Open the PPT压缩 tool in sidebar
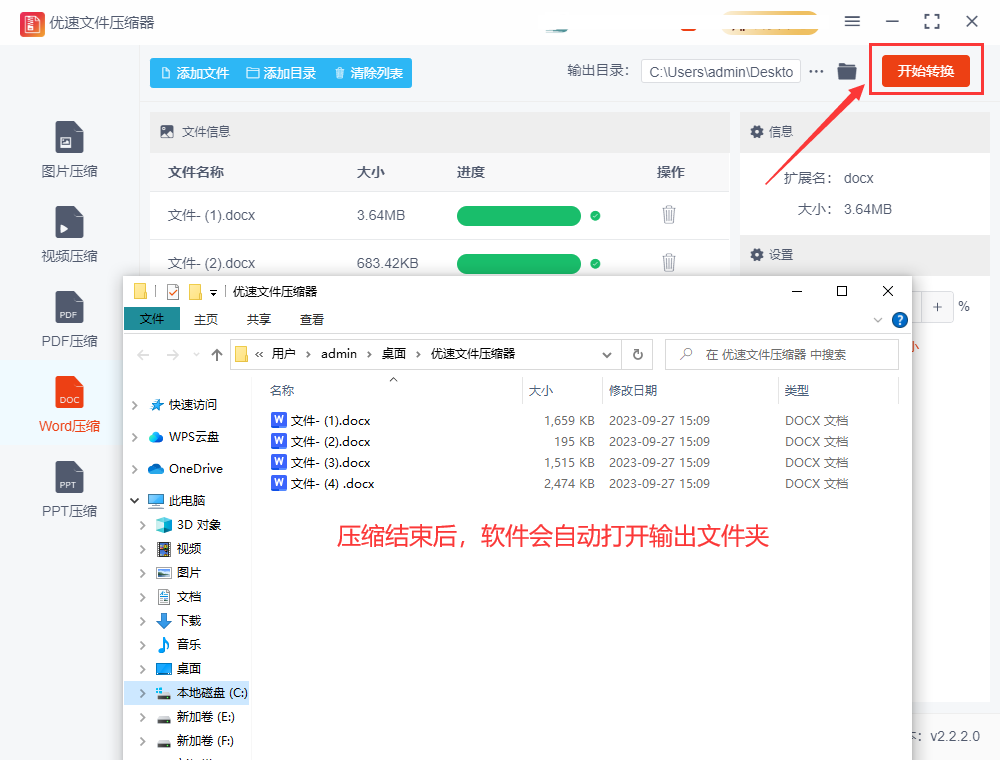The height and width of the screenshot is (760, 1000). pyautogui.click(x=69, y=478)
